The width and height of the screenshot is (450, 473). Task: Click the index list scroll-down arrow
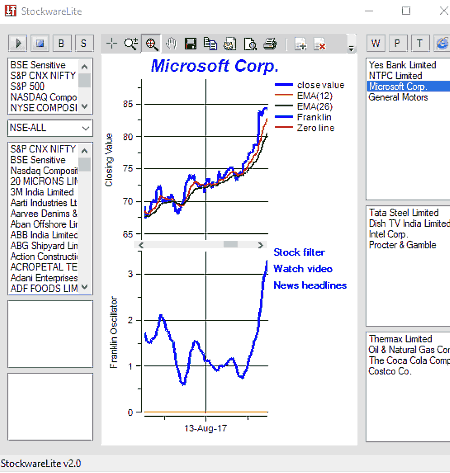click(85, 107)
